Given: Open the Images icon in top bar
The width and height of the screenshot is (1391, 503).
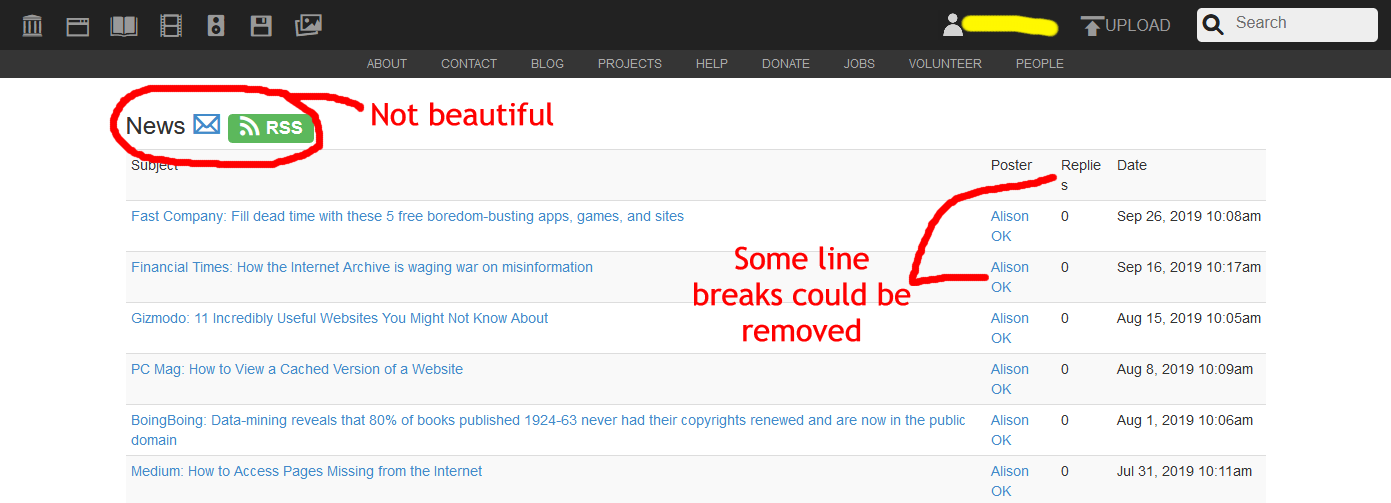Looking at the screenshot, I should point(308,26).
